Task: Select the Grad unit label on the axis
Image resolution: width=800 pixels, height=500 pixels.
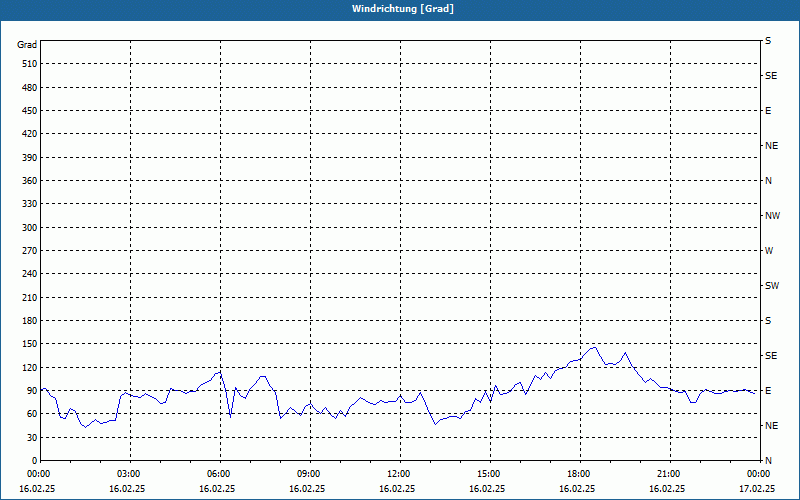Action: (27, 45)
